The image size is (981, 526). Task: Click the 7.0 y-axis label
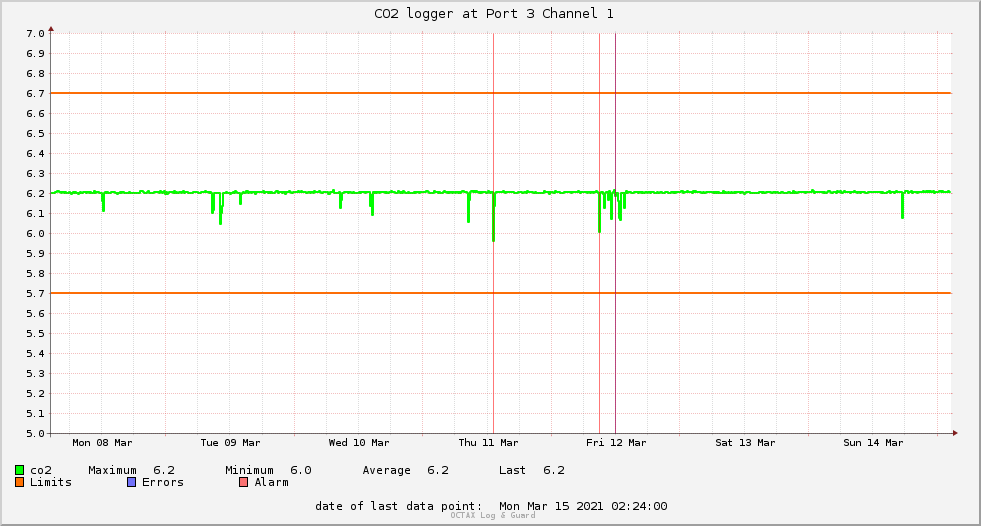pyautogui.click(x=35, y=34)
